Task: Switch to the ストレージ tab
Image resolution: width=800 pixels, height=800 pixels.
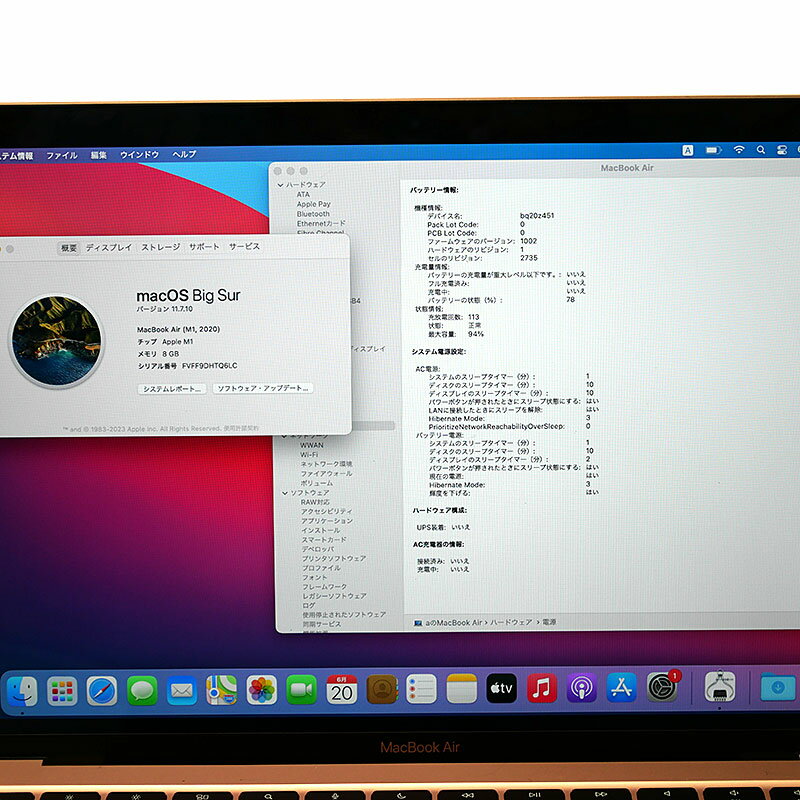Action: (160, 247)
